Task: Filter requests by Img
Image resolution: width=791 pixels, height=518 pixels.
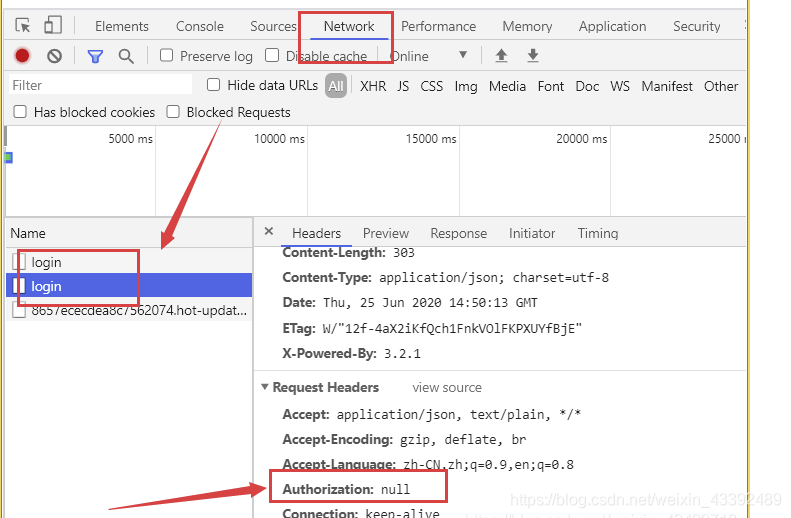Action: 466,86
